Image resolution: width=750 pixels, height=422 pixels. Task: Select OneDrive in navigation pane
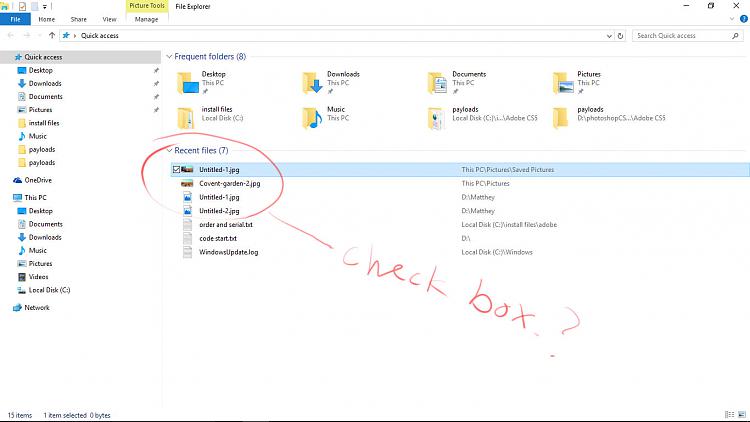pyautogui.click(x=38, y=180)
